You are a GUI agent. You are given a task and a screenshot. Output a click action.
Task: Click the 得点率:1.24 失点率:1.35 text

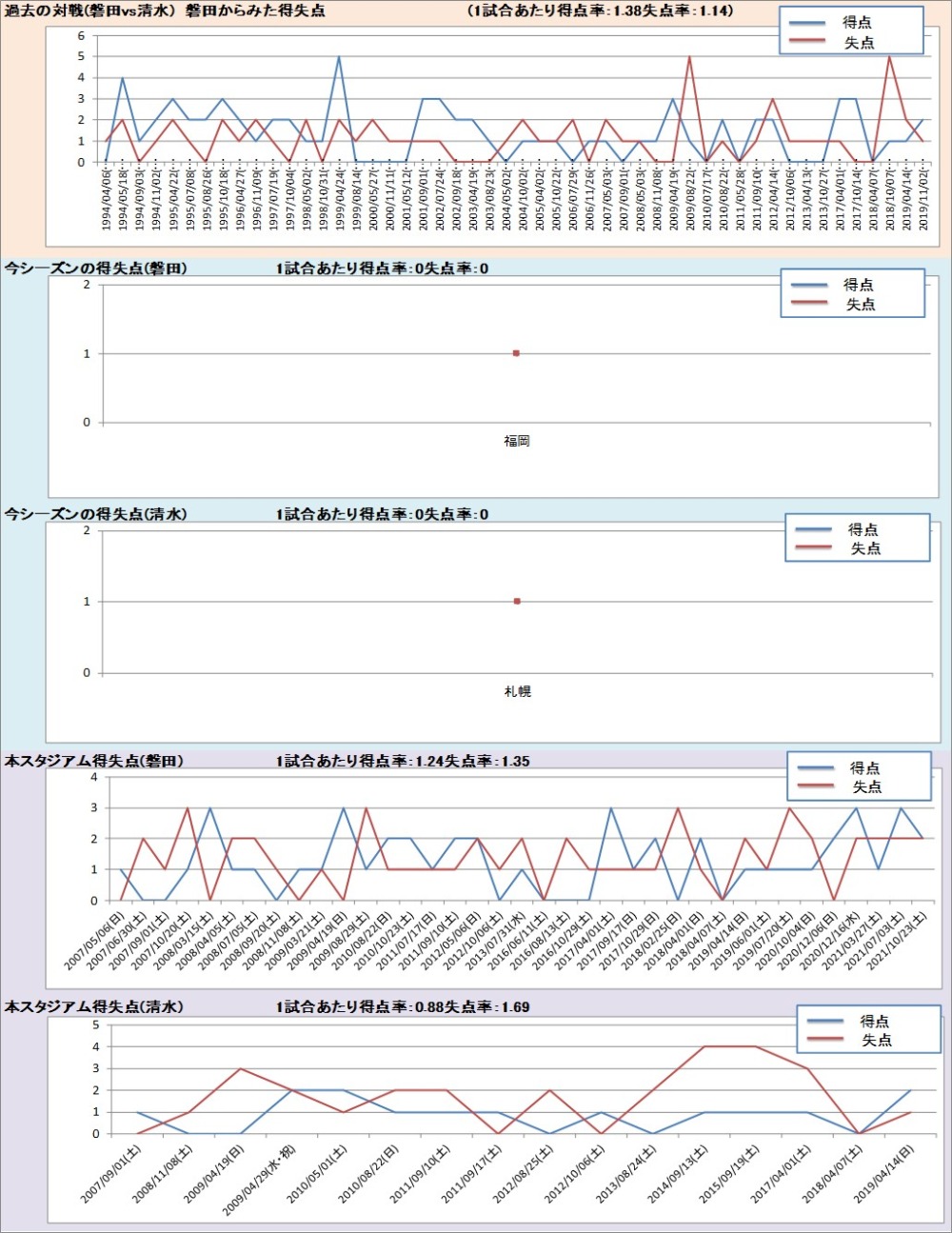click(x=403, y=761)
